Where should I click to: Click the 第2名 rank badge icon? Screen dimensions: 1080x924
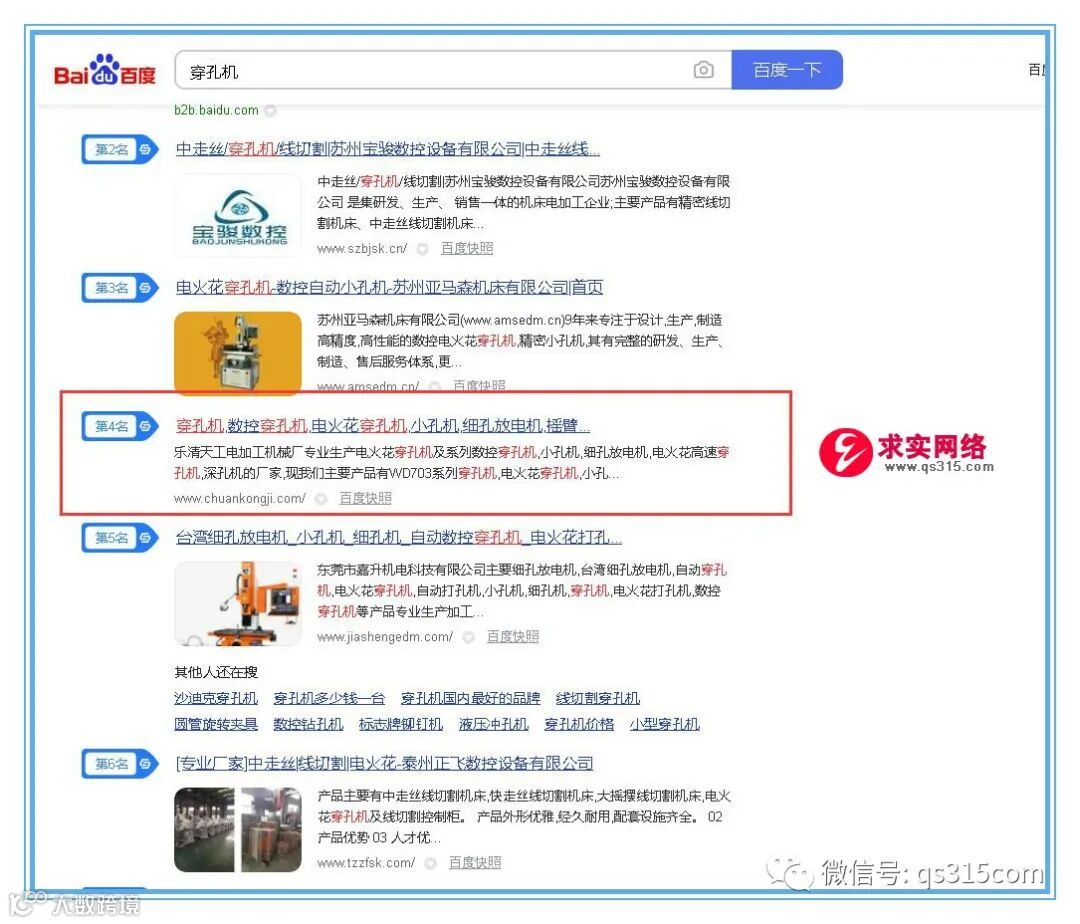[x=121, y=149]
